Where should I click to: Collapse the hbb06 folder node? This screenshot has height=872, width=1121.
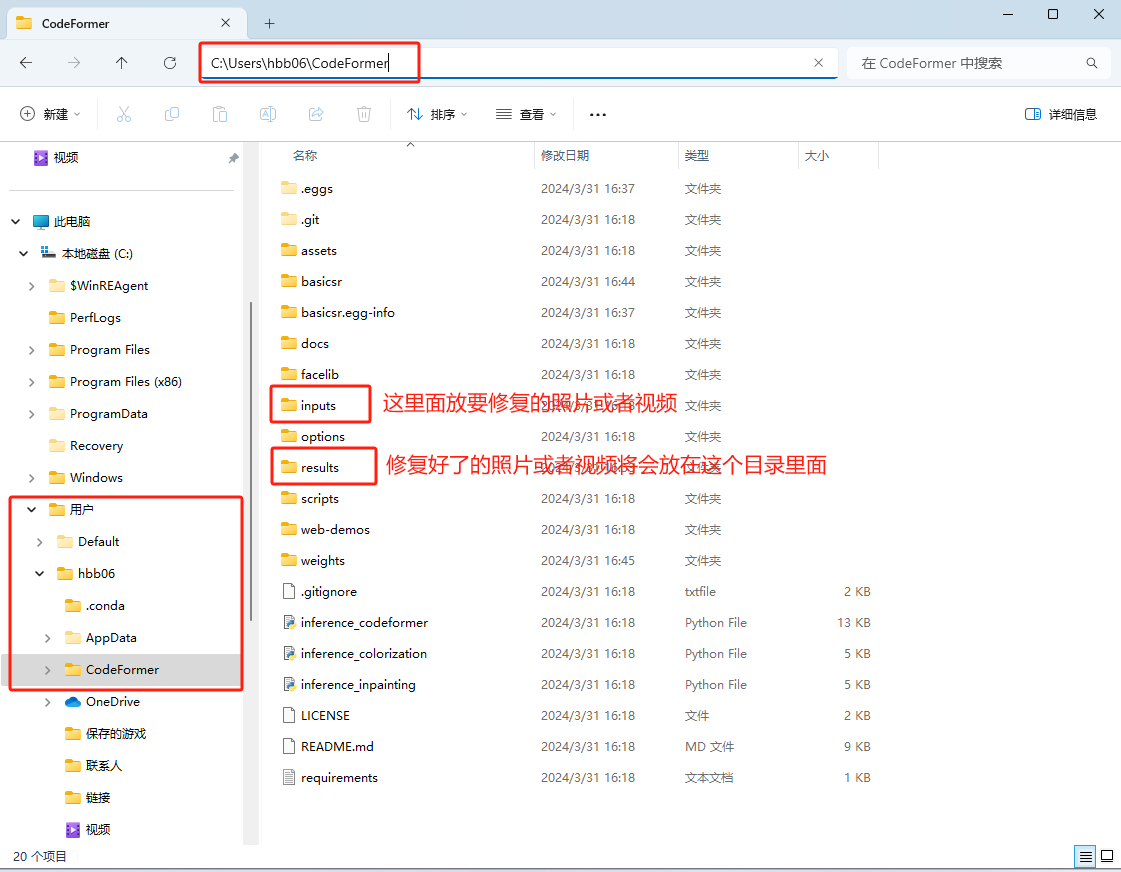click(x=39, y=573)
